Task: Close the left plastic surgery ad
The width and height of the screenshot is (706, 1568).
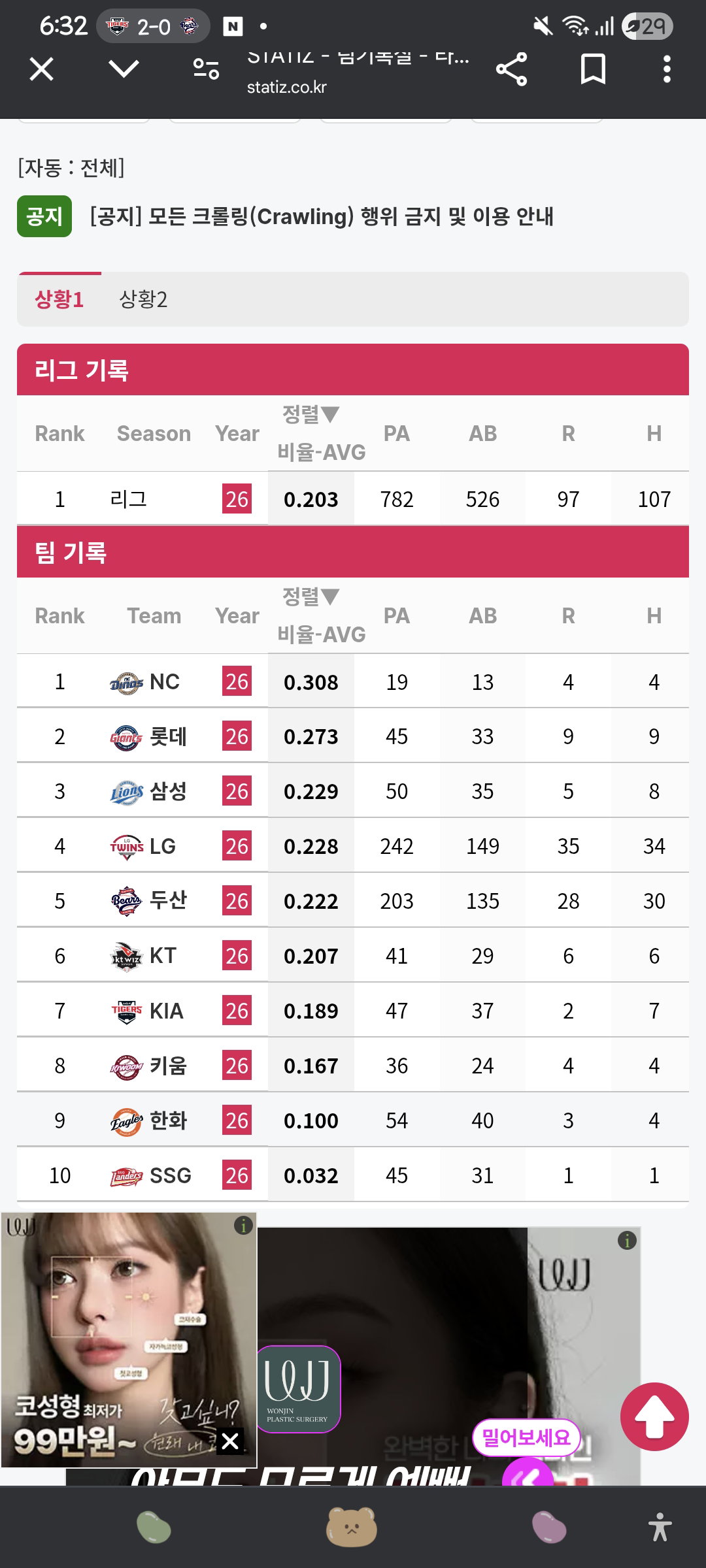Action: pyautogui.click(x=230, y=1441)
